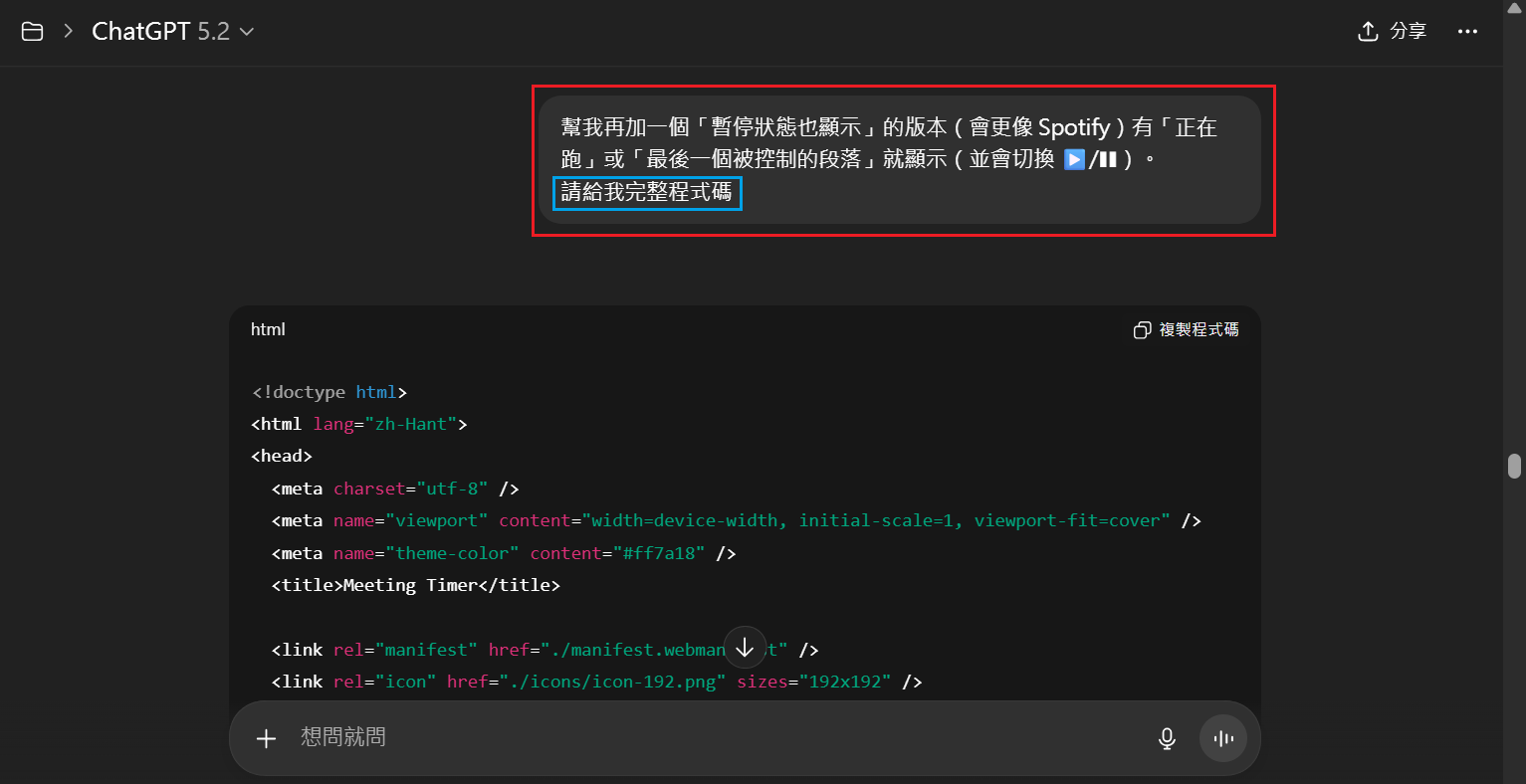
Task: Click the vertical scrollbar thumb
Action: (x=1514, y=466)
